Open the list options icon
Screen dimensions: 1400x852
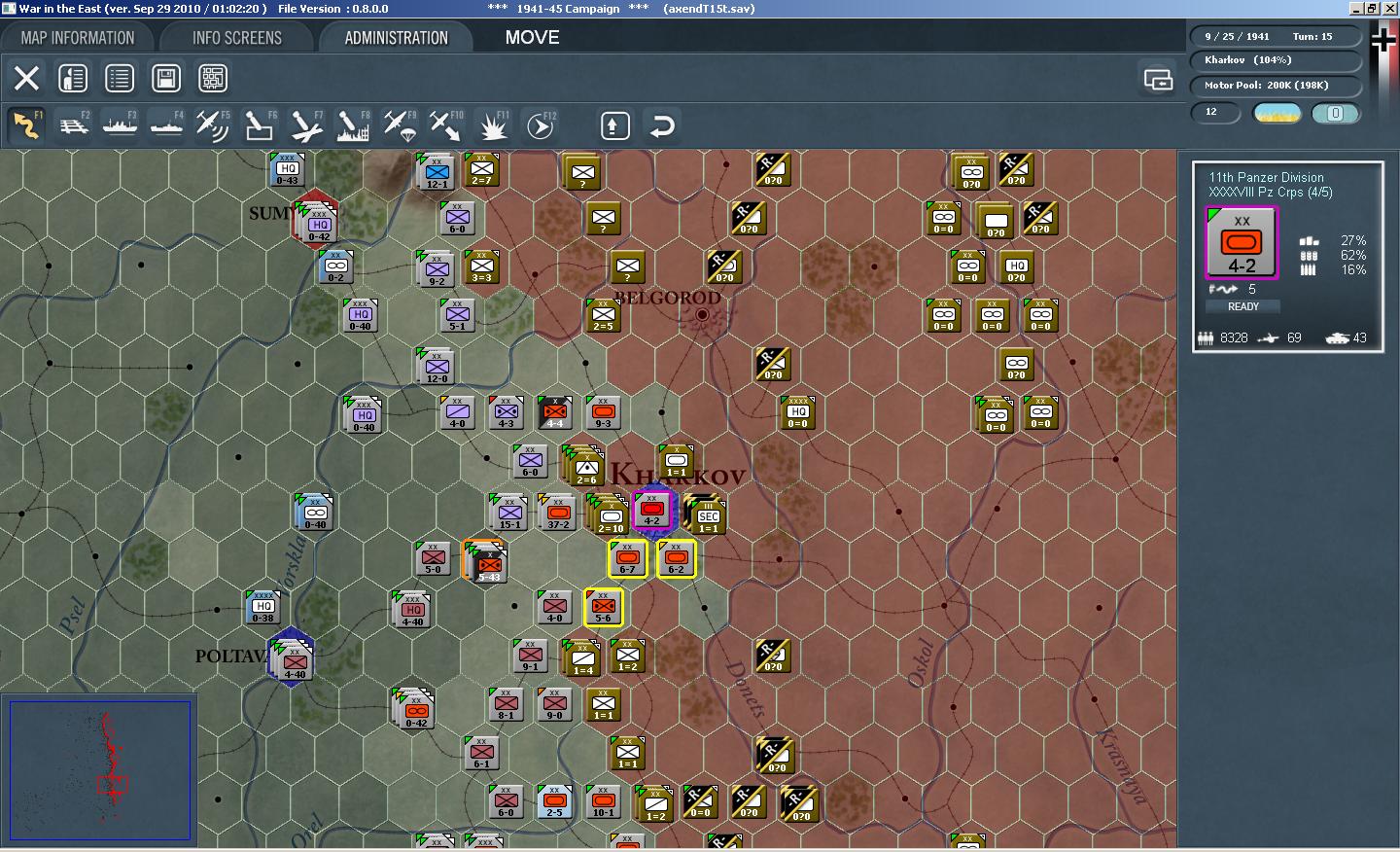click(120, 78)
